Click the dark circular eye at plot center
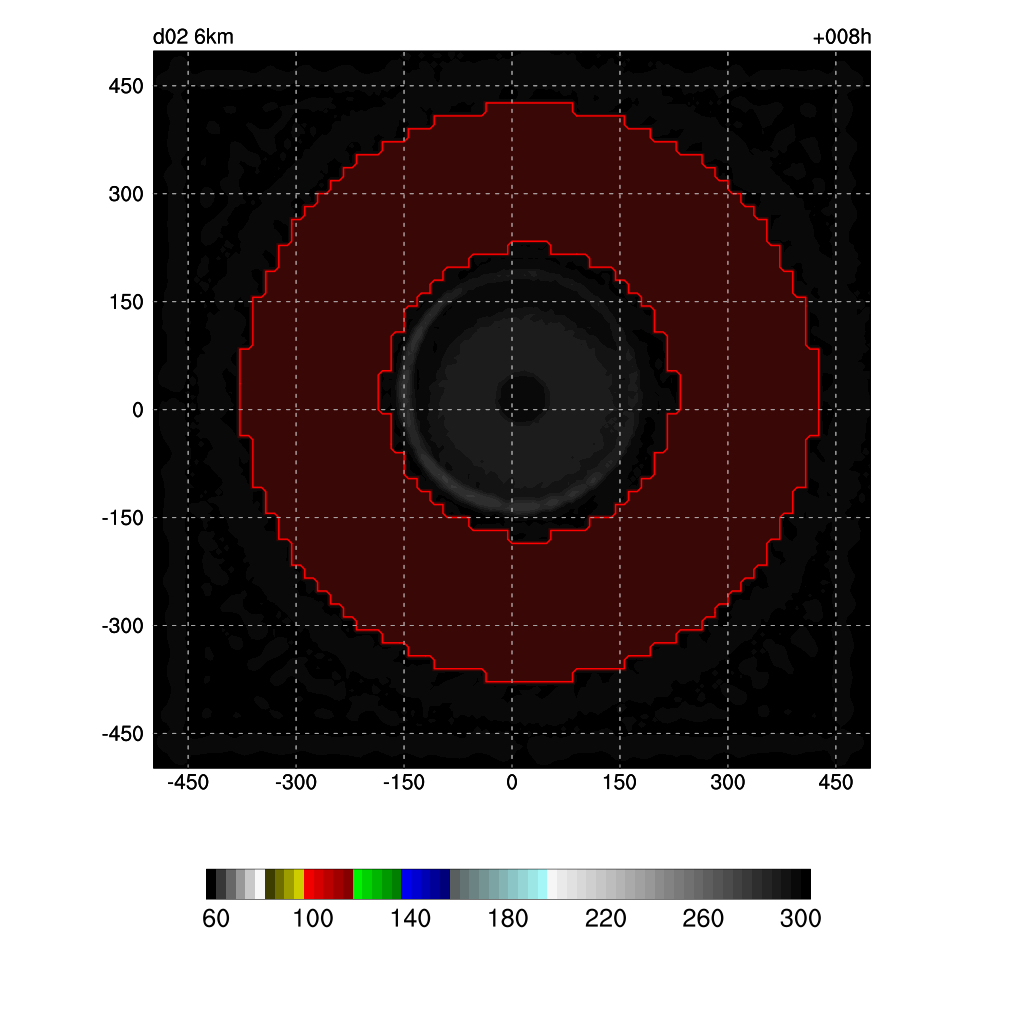The image size is (1024, 1024). [522, 396]
